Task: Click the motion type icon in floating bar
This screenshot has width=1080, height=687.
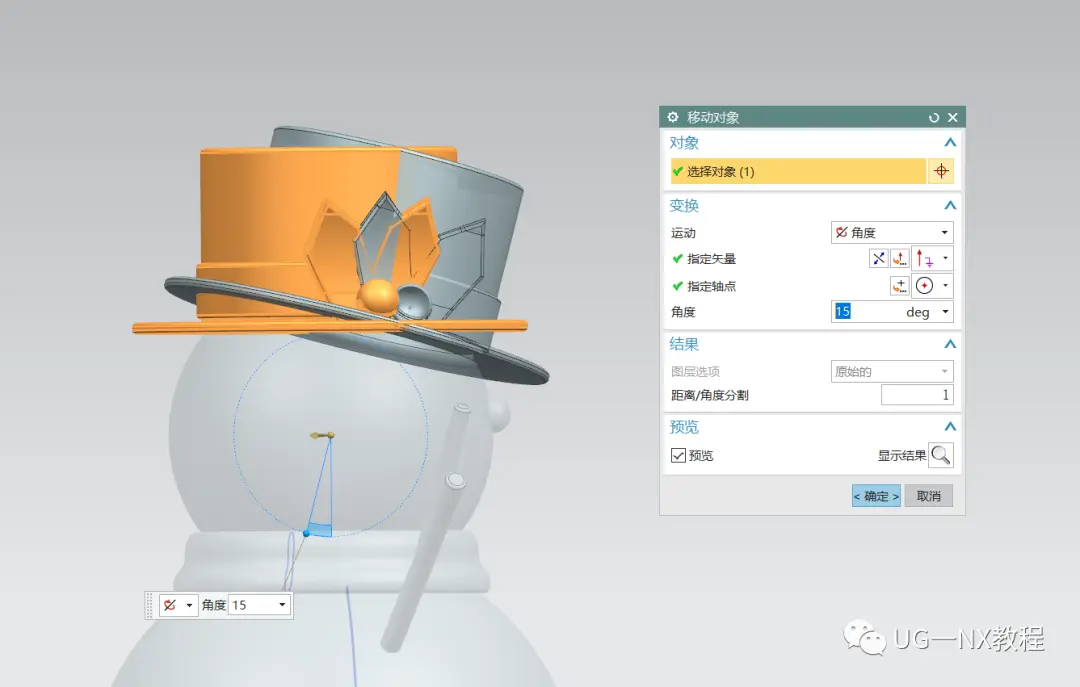Action: pos(170,605)
